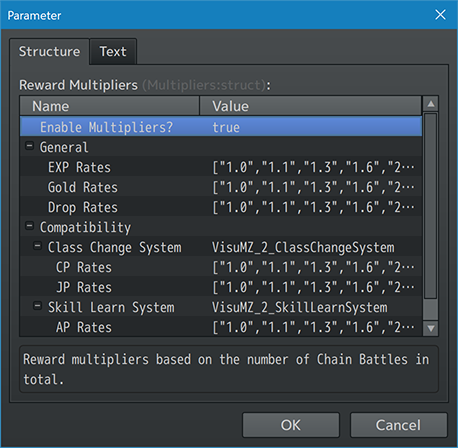Screen dimensions: 458x448
Task: Click the Drop Rates value array
Action: coord(313,207)
